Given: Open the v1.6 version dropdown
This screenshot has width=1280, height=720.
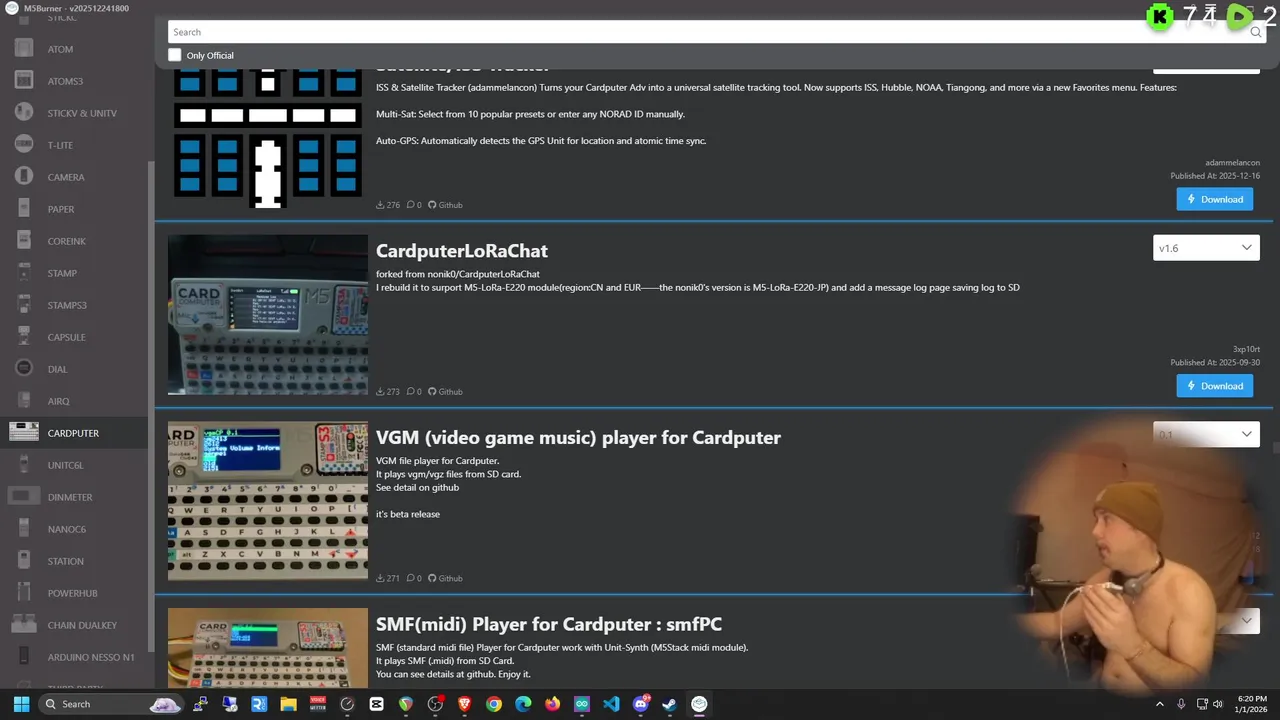Looking at the screenshot, I should pyautogui.click(x=1206, y=248).
